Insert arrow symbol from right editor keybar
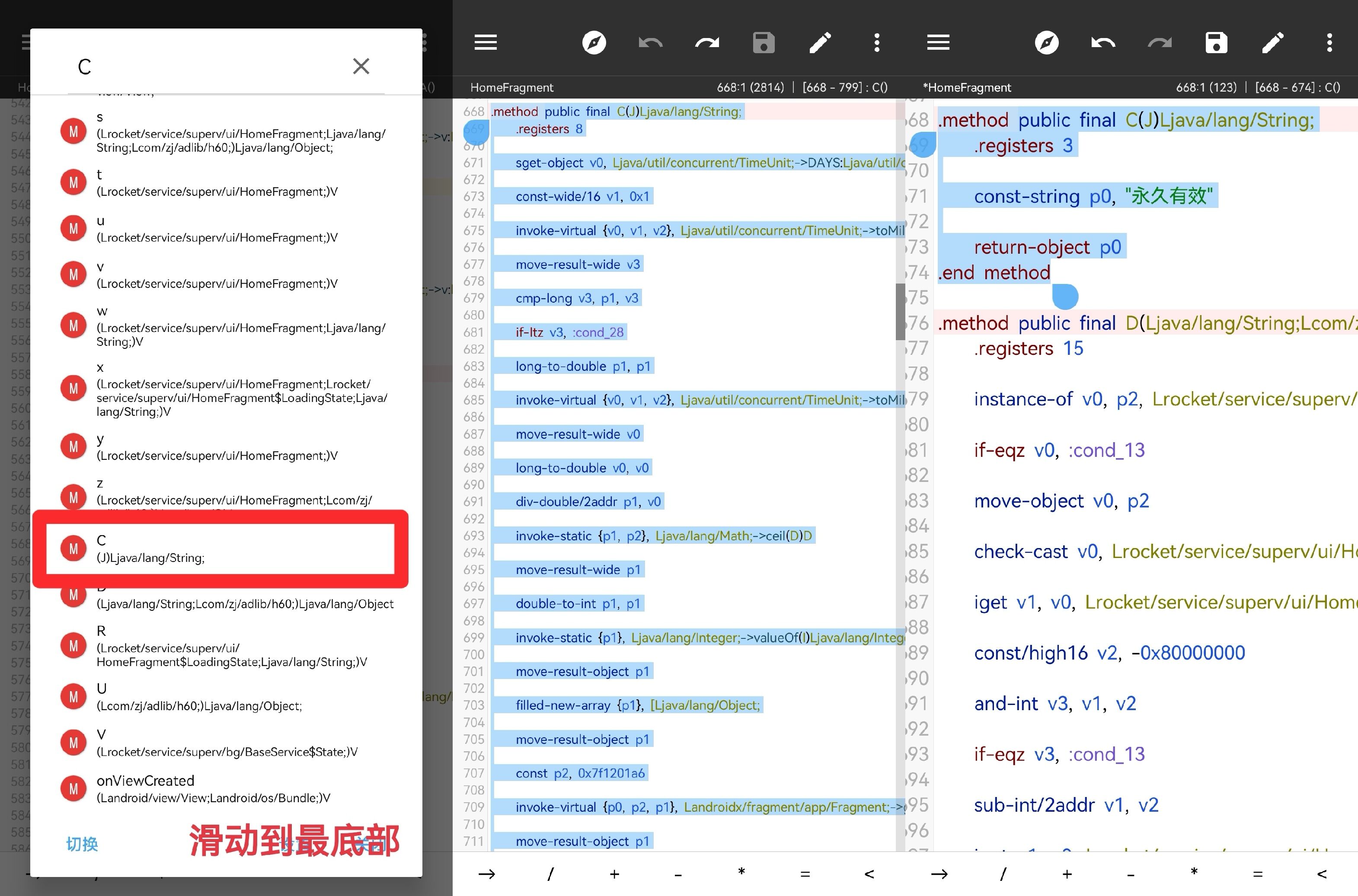Image resolution: width=1358 pixels, height=896 pixels. pyautogui.click(x=939, y=874)
